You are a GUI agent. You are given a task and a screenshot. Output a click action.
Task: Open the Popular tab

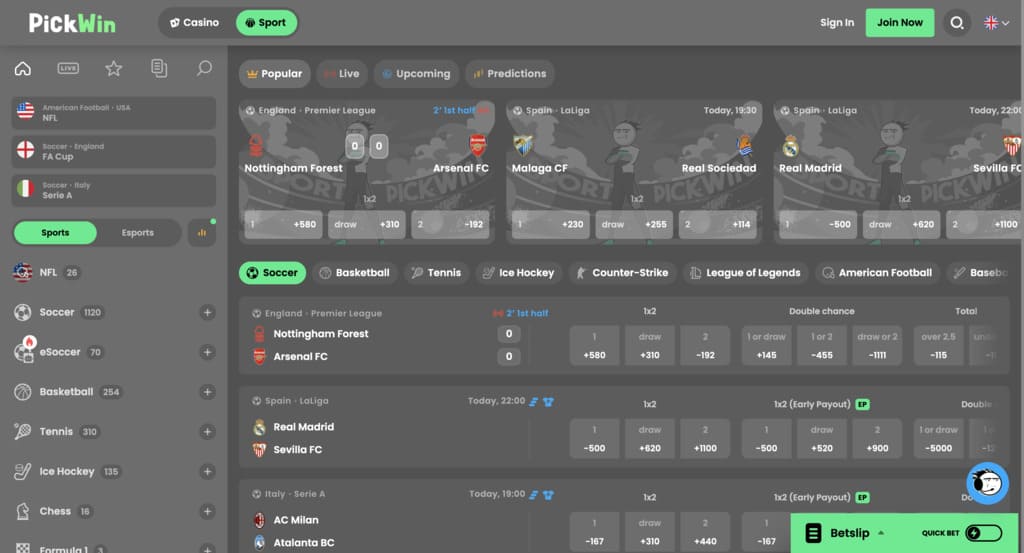point(275,74)
